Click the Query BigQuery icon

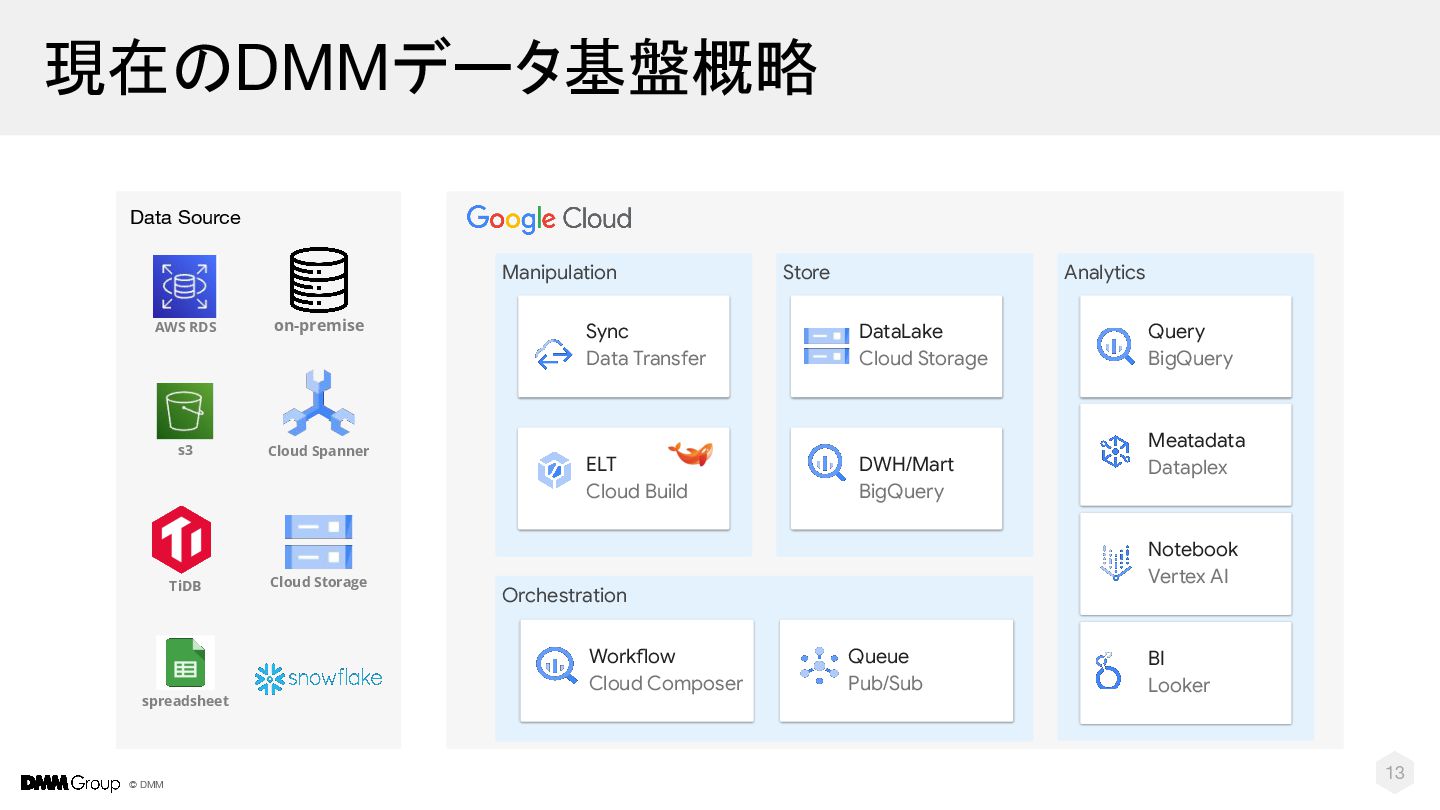(1116, 346)
